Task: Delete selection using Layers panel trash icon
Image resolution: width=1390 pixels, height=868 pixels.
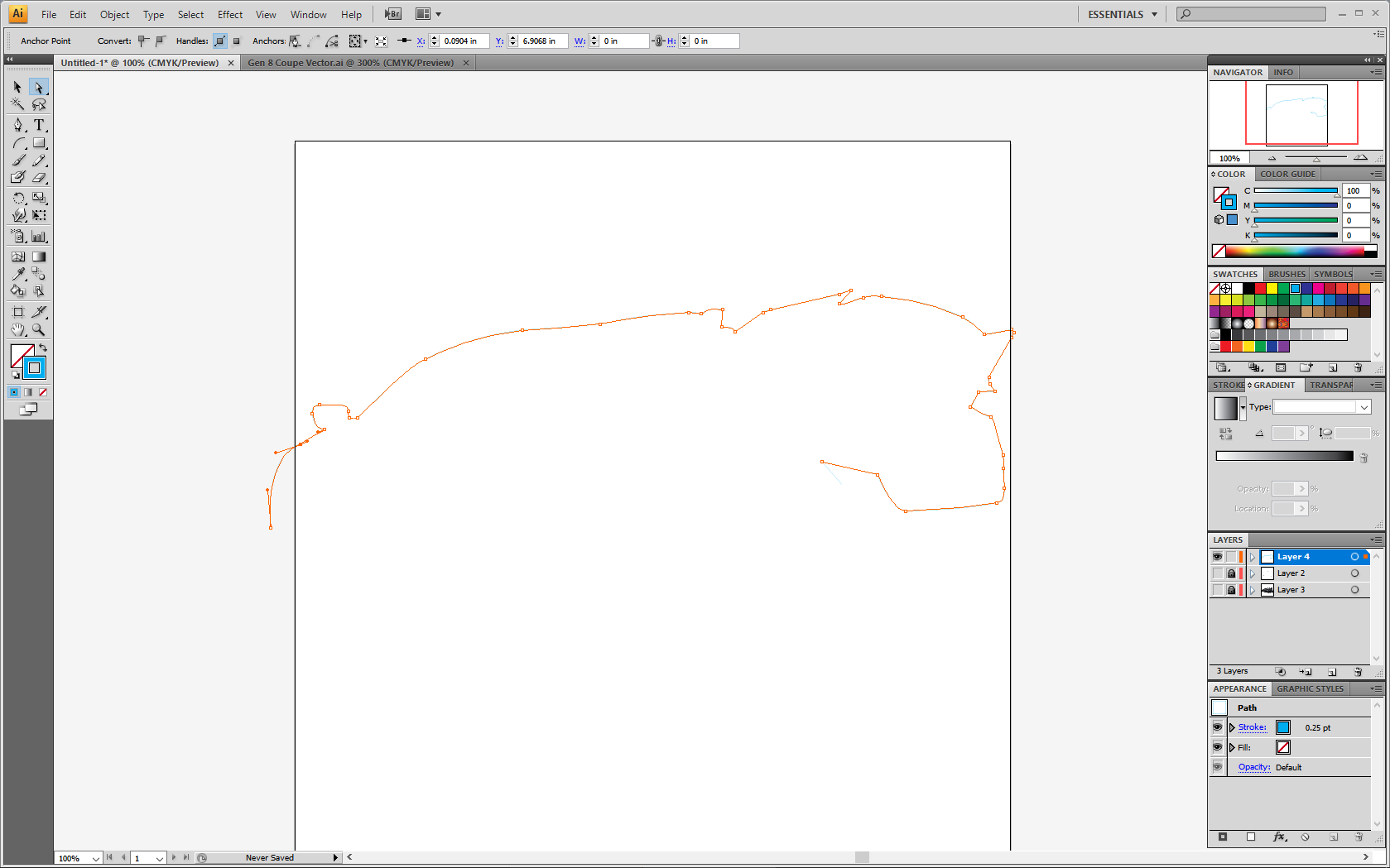Action: tap(1358, 672)
